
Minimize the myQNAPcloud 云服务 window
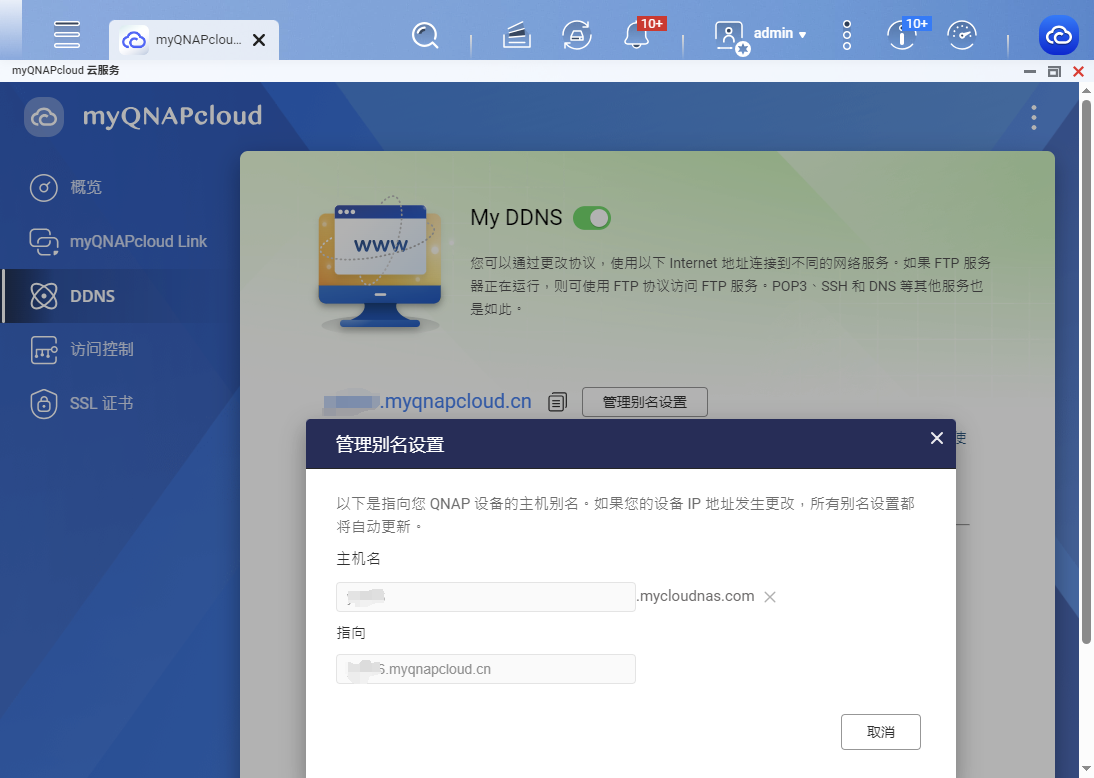pyautogui.click(x=1030, y=71)
